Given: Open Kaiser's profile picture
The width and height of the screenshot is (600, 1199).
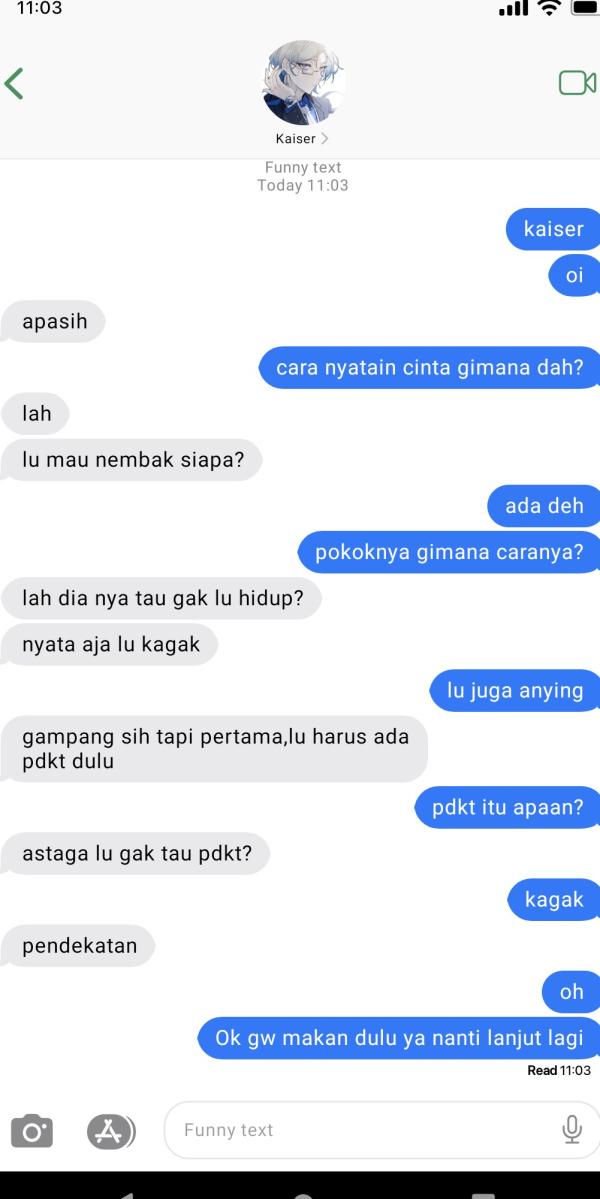Looking at the screenshot, I should [303, 83].
